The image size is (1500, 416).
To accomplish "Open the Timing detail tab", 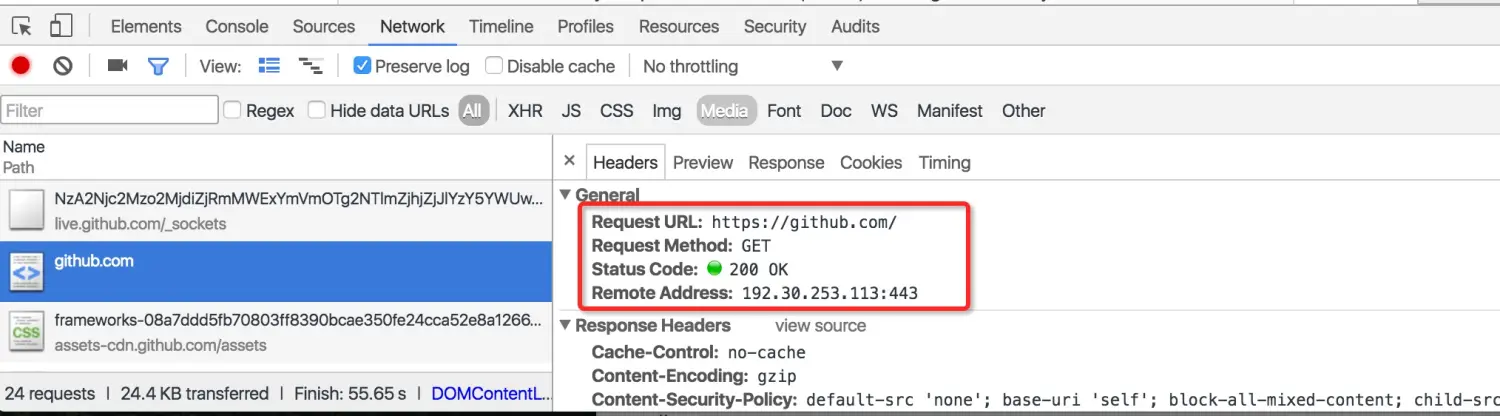I will coord(945,162).
